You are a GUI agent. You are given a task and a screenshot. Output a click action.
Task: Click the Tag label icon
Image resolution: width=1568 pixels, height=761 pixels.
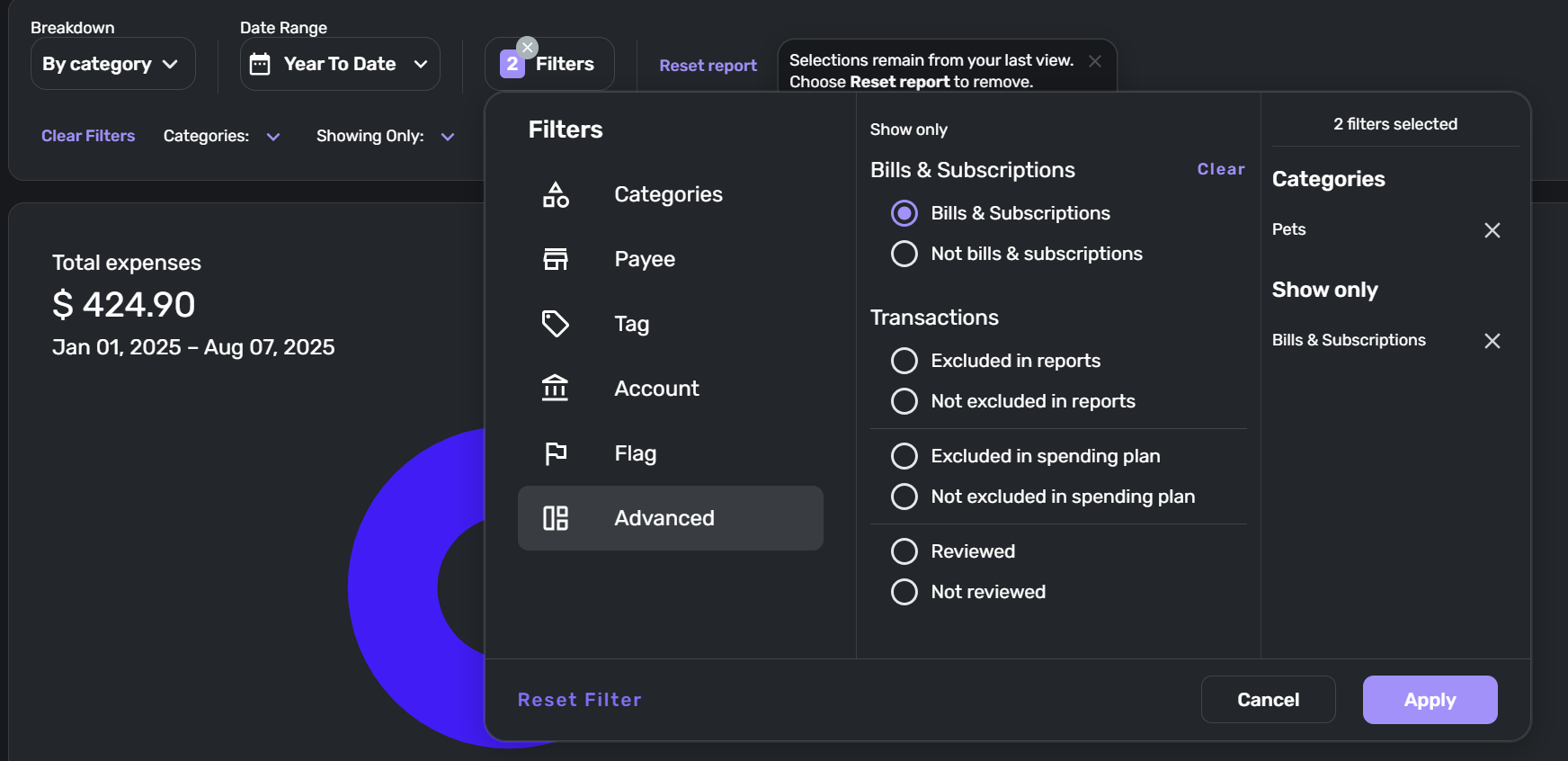pos(556,324)
